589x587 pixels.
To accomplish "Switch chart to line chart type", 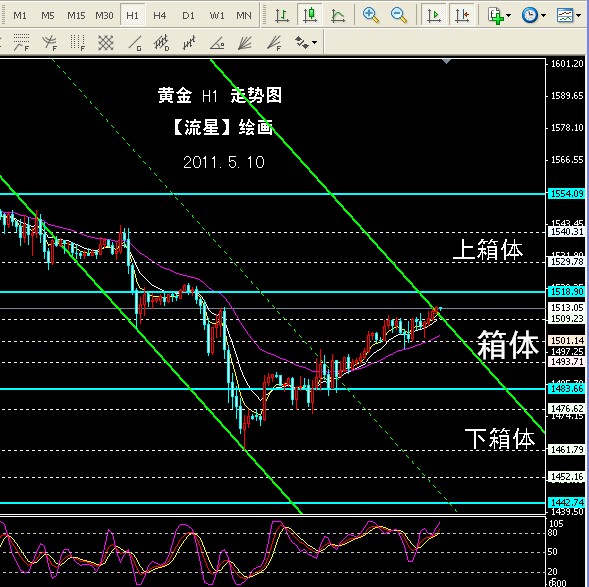I will 338,15.
